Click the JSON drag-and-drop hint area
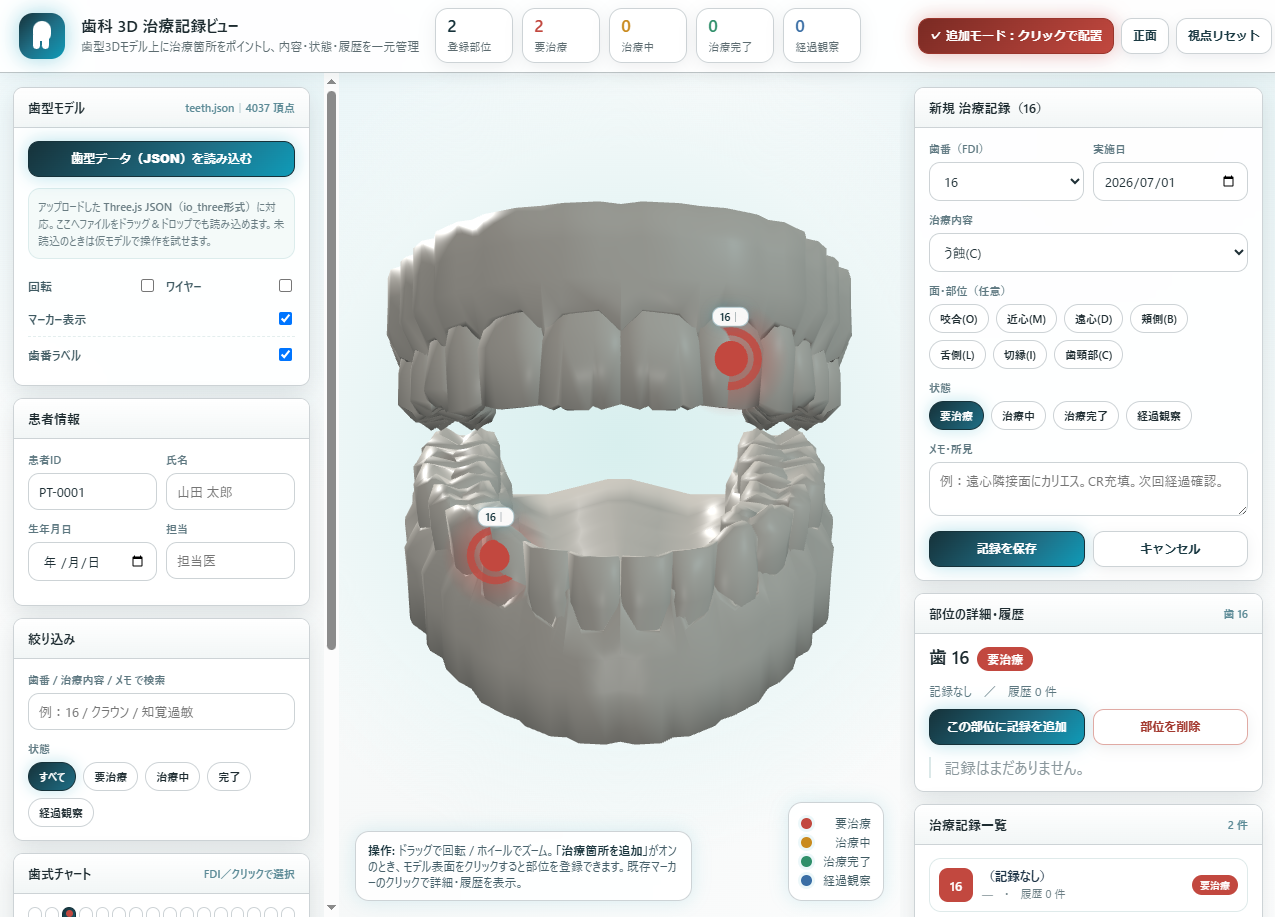Screen dimensions: 1275x917 click(x=161, y=224)
